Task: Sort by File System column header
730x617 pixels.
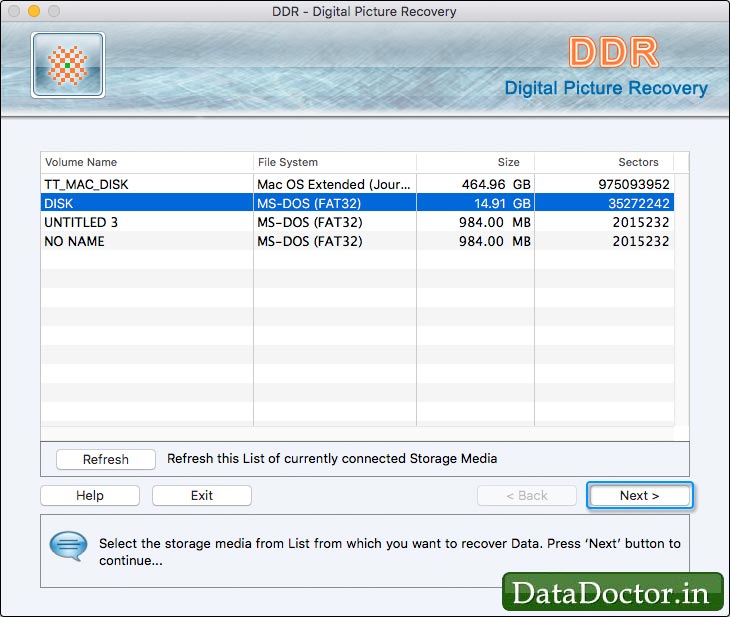Action: point(335,162)
